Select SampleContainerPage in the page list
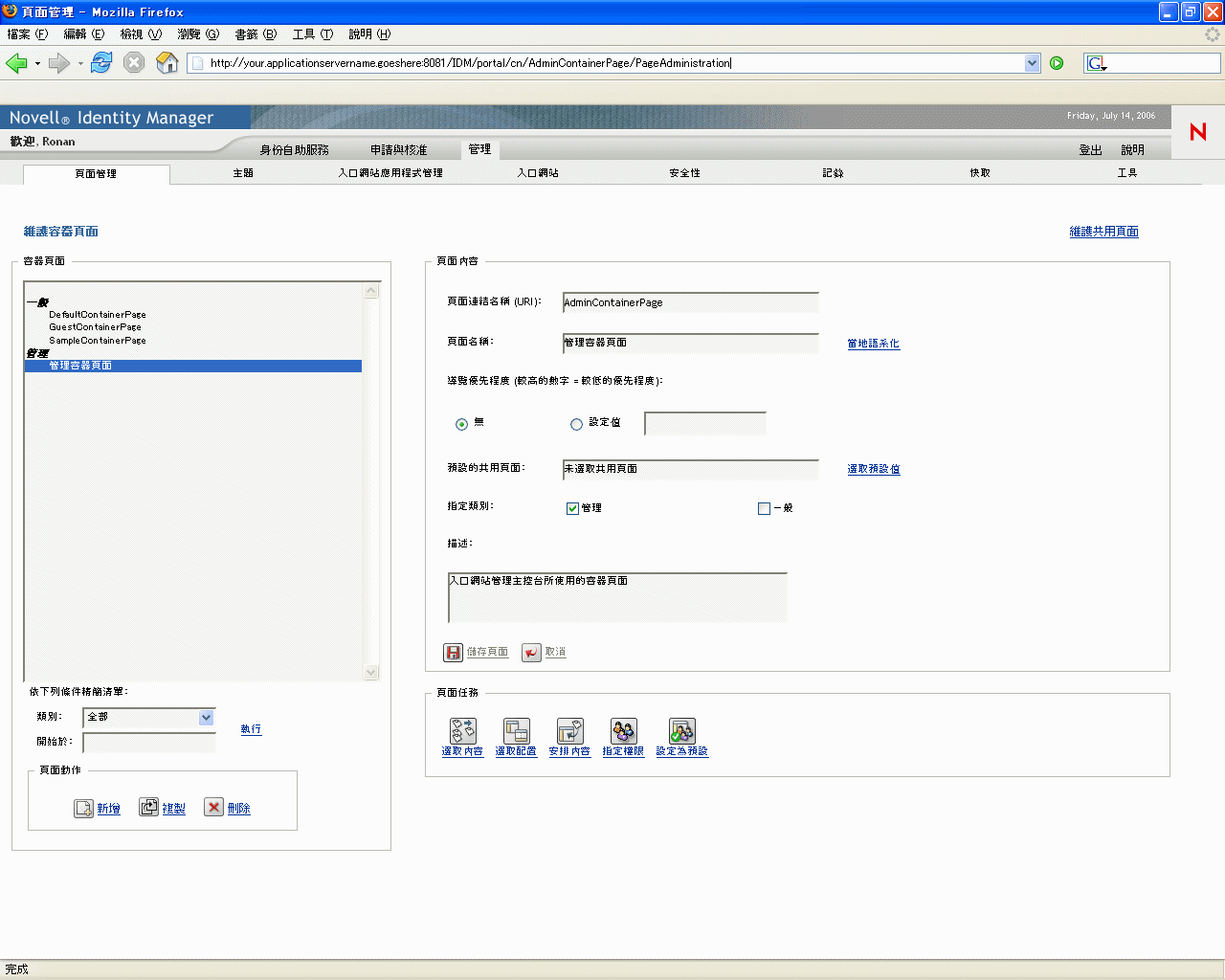This screenshot has height=980, width=1225. coord(98,341)
